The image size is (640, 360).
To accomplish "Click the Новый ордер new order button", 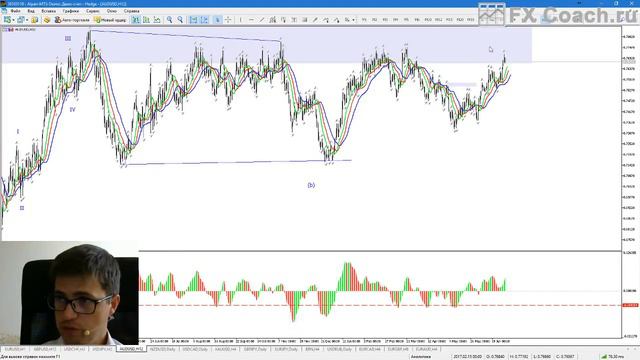I will coord(110,20).
